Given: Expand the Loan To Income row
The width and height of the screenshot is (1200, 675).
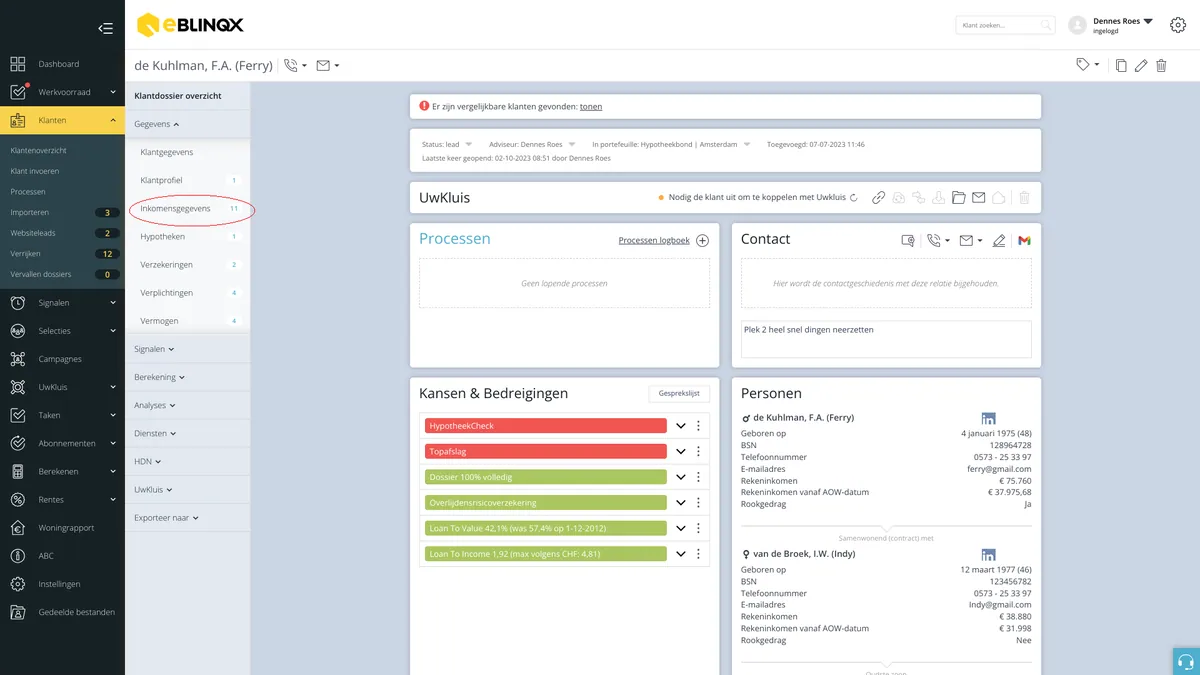Looking at the screenshot, I should [x=681, y=553].
